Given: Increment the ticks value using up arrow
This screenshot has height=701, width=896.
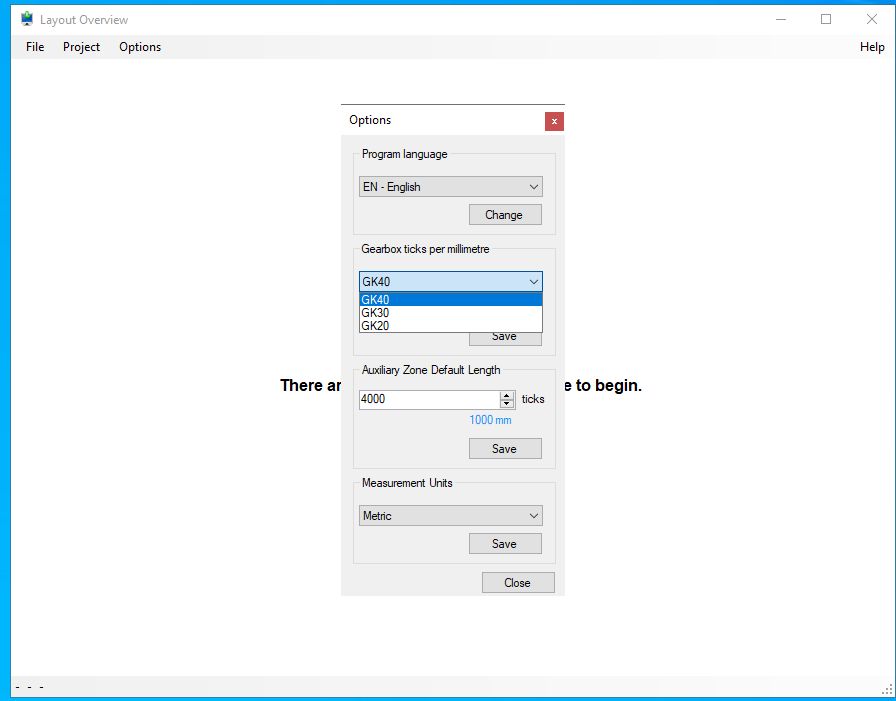Looking at the screenshot, I should [x=507, y=395].
